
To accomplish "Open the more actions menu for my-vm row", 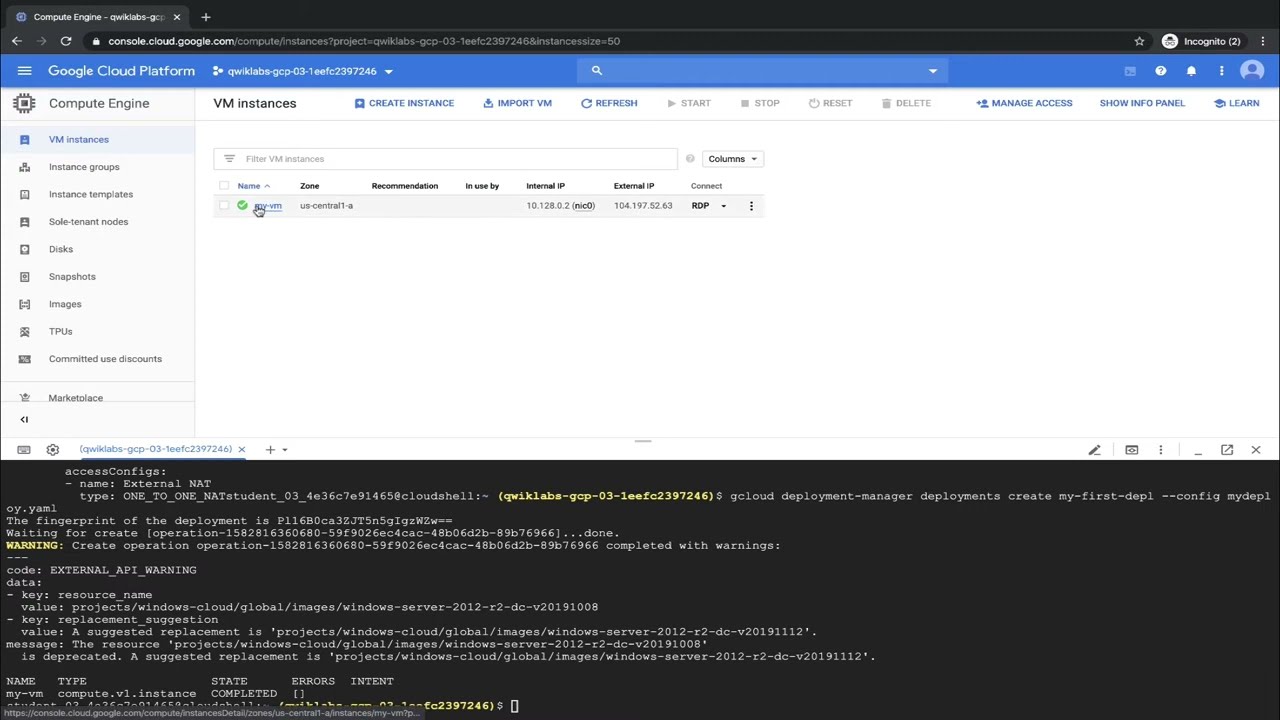I will (751, 206).
